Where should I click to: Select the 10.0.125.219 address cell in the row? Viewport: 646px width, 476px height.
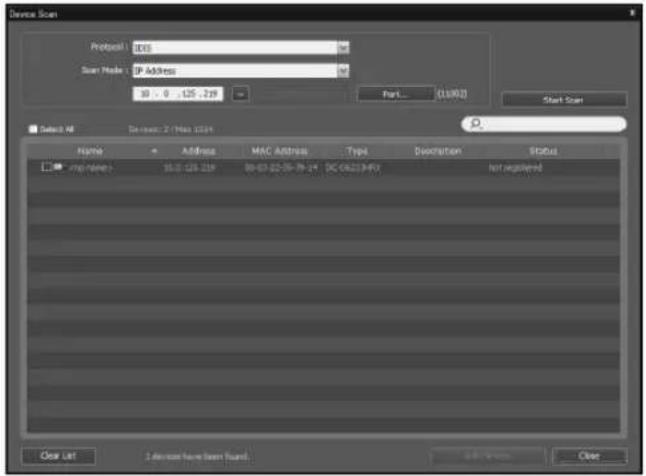[190, 168]
